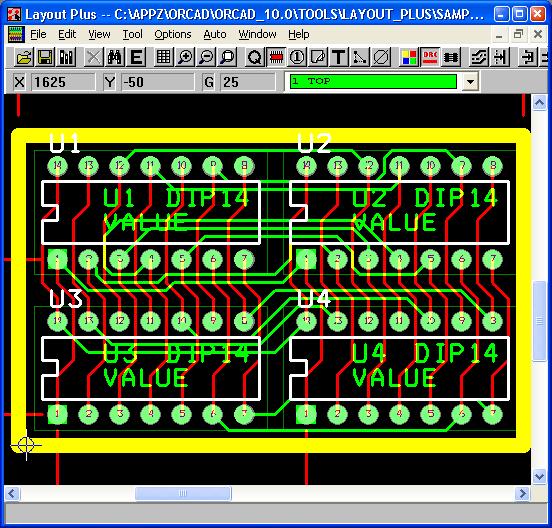Toggle Online DRC button

(430, 57)
